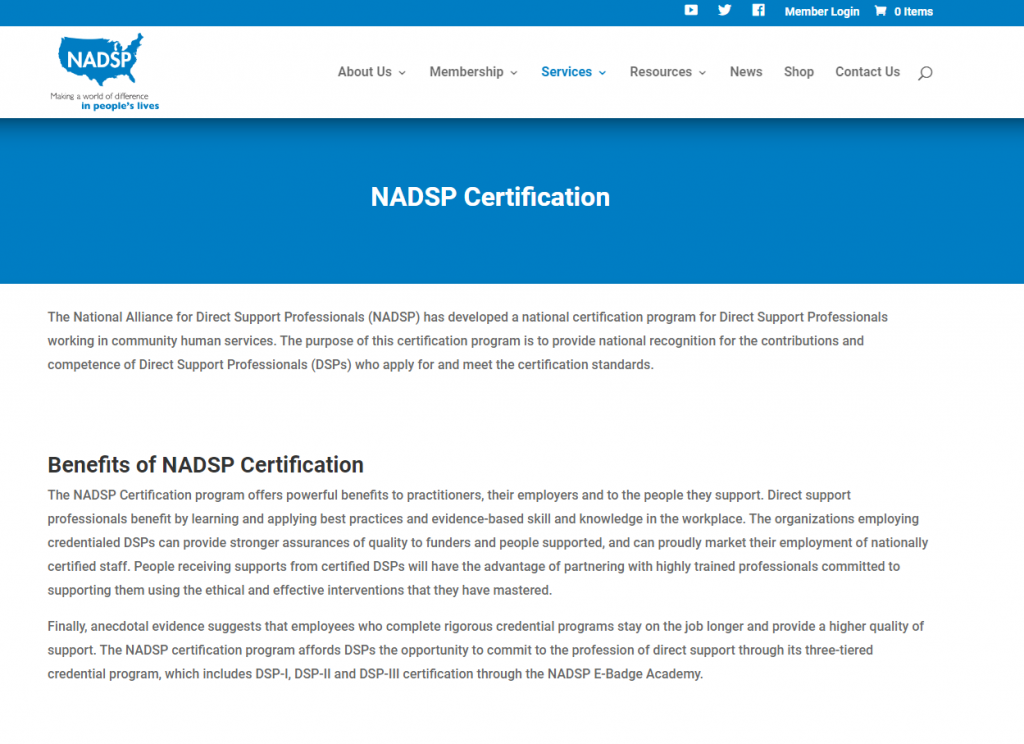The width and height of the screenshot is (1024, 744).
Task: Open the site search
Action: pyautogui.click(x=925, y=72)
